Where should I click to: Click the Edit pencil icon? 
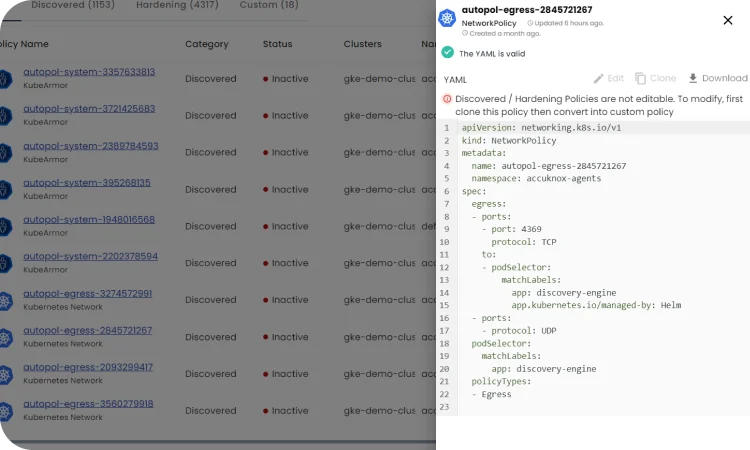click(598, 78)
